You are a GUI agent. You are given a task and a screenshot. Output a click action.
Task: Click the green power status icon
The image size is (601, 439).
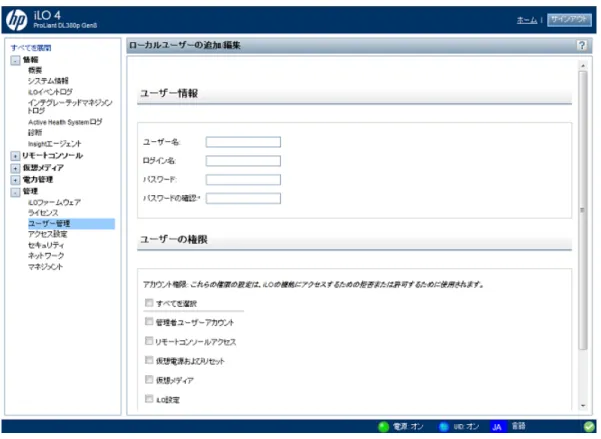383,426
